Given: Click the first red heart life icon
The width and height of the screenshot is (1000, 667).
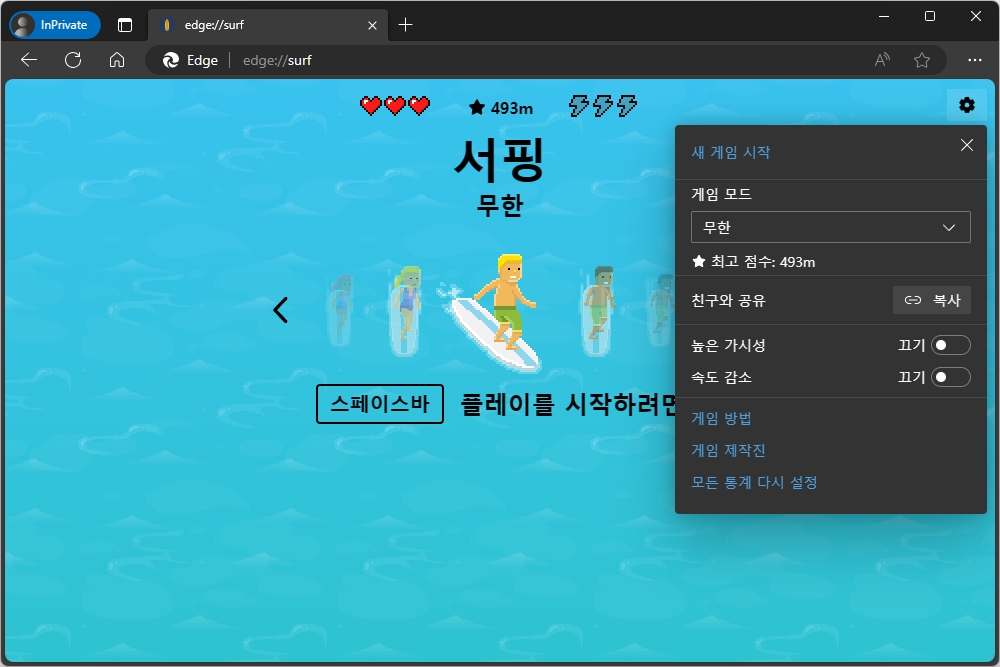Looking at the screenshot, I should coord(371,106).
